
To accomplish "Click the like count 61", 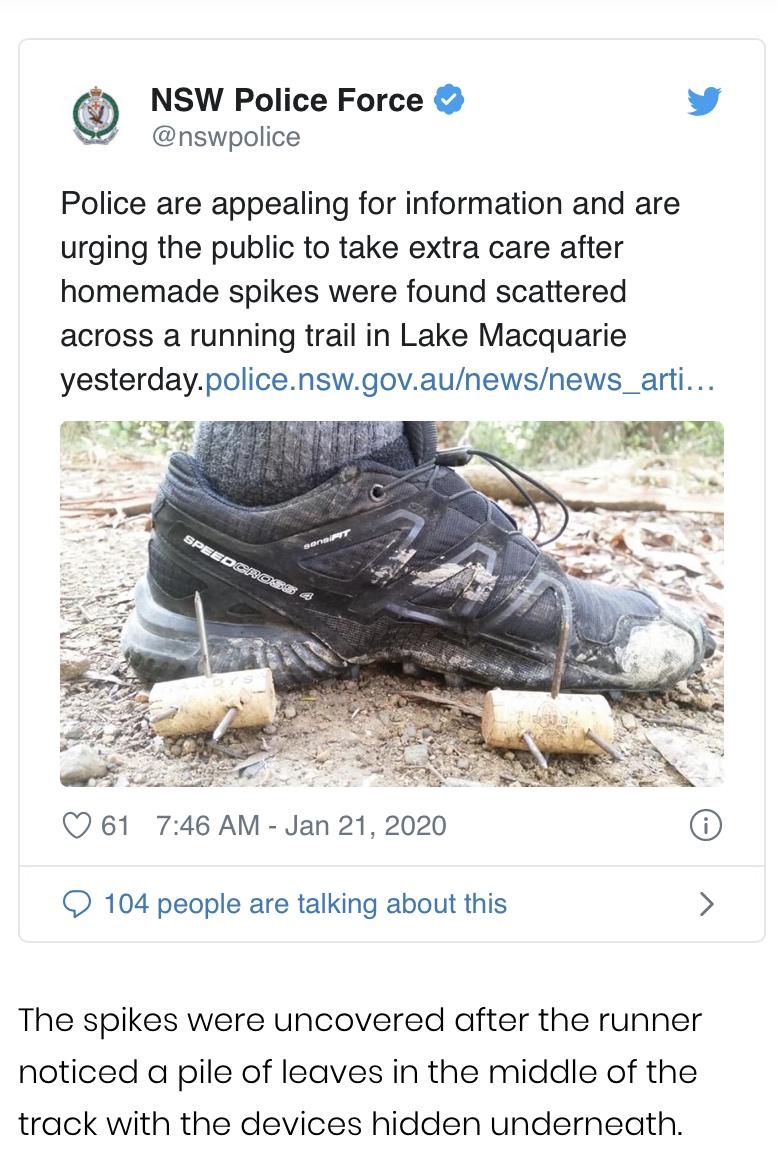I will [x=116, y=826].
